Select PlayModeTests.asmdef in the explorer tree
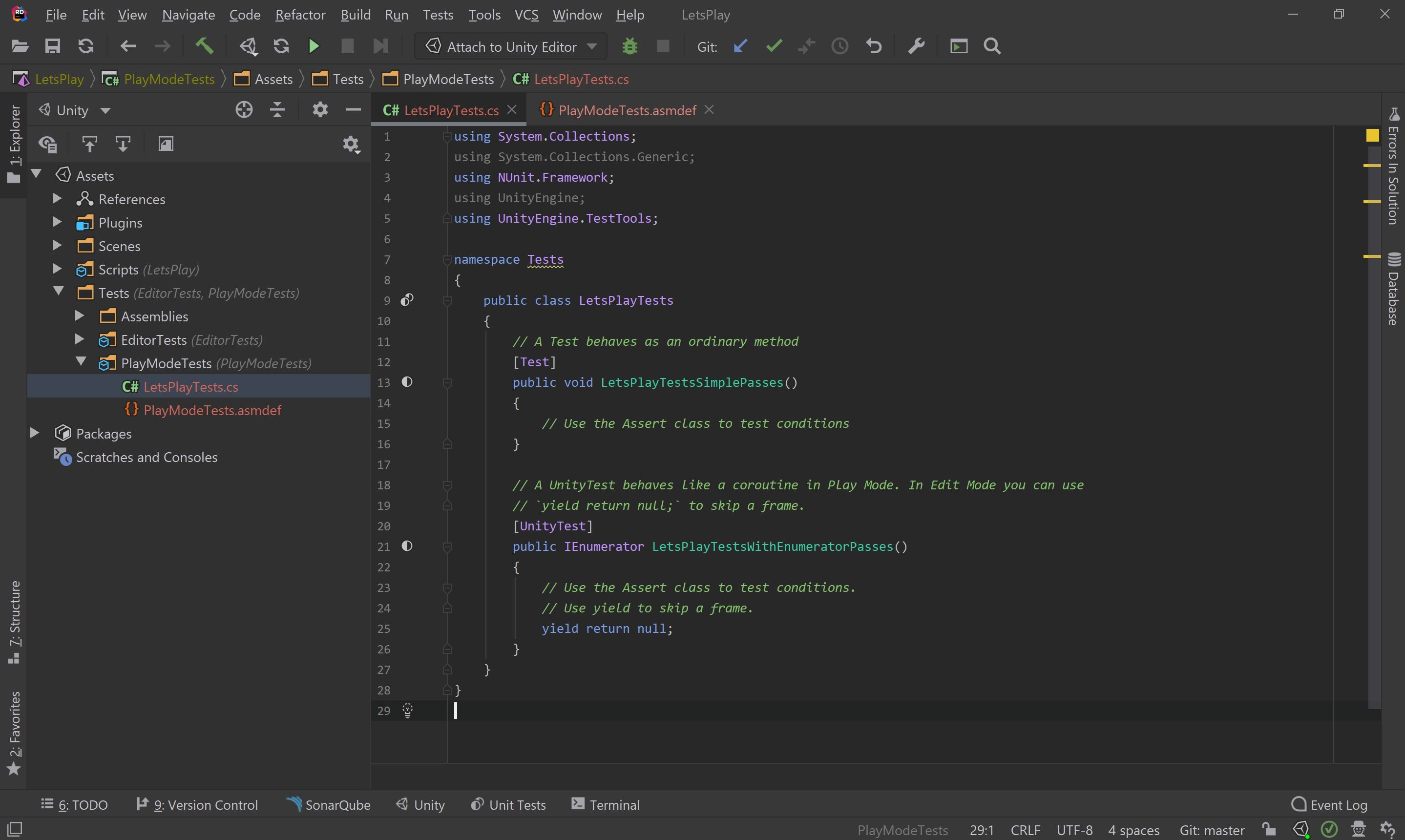The image size is (1405, 840). coord(212,410)
